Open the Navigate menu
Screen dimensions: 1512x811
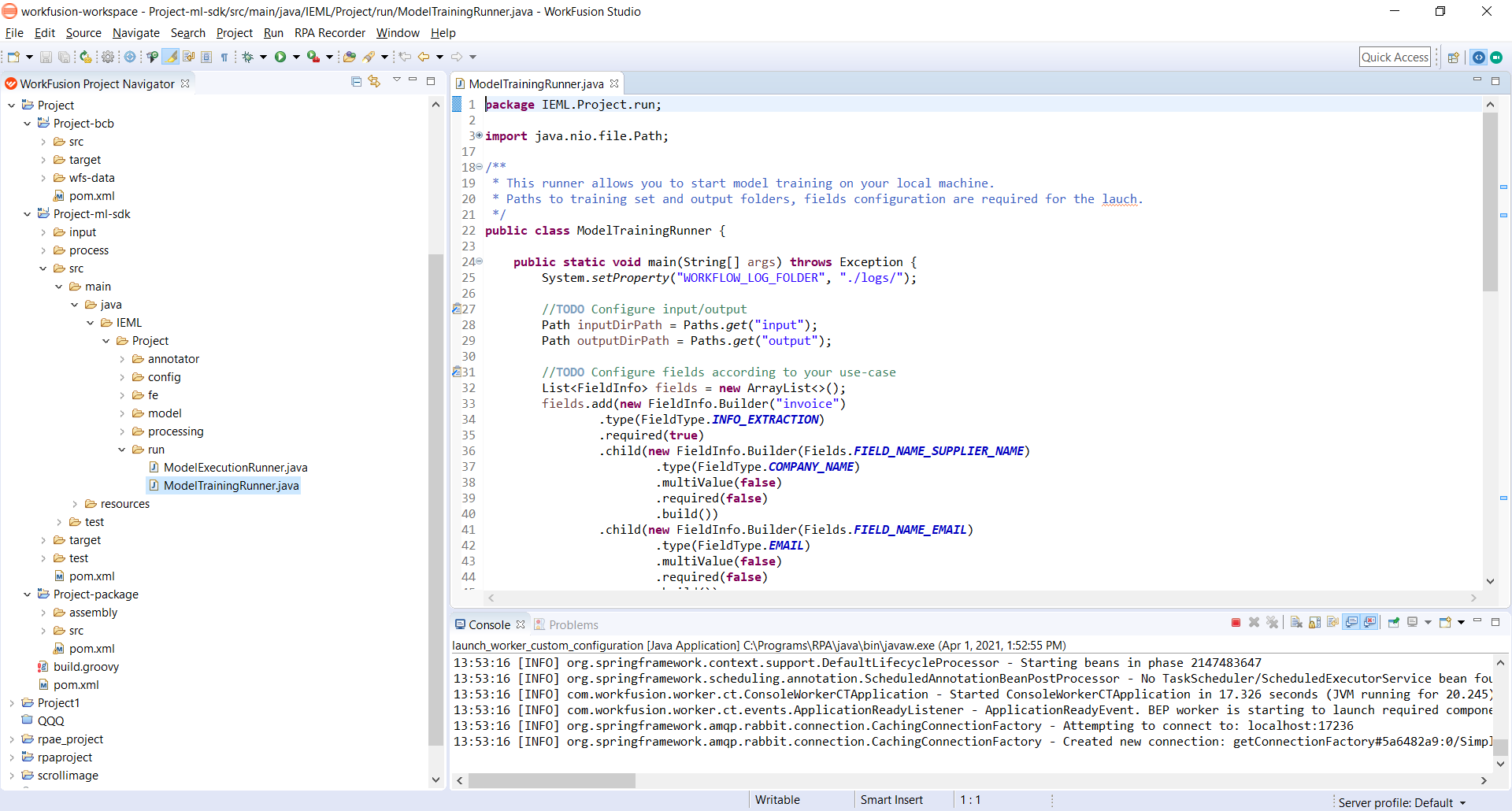(136, 33)
